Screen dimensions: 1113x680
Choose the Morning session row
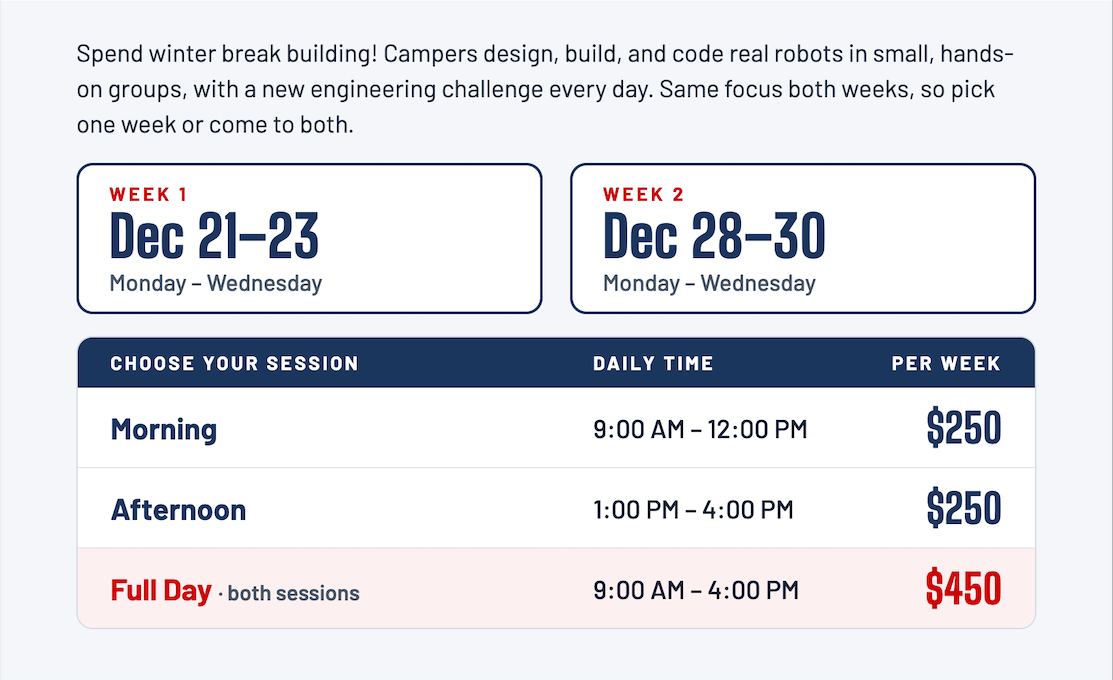556,427
